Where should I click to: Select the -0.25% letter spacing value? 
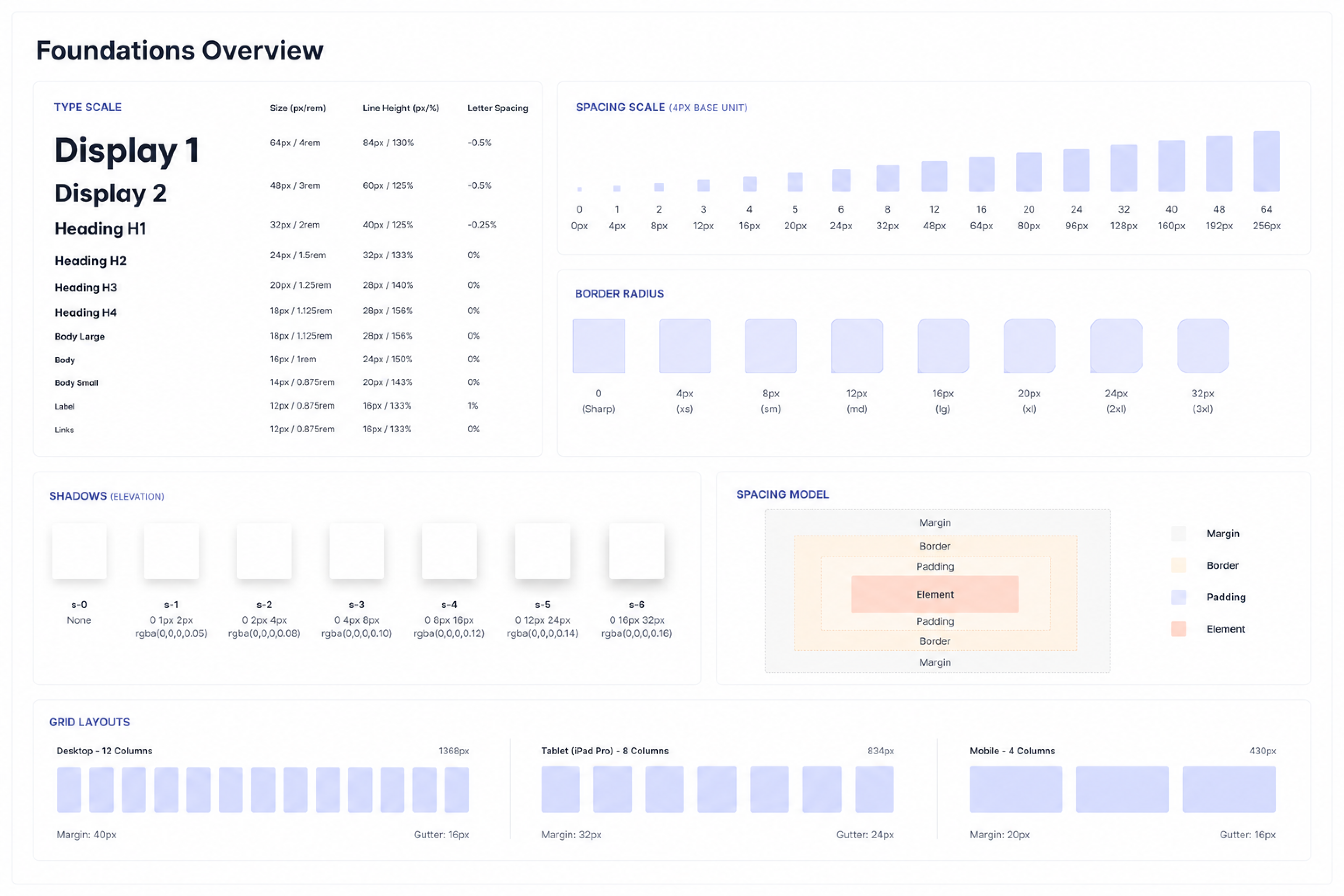coord(482,225)
